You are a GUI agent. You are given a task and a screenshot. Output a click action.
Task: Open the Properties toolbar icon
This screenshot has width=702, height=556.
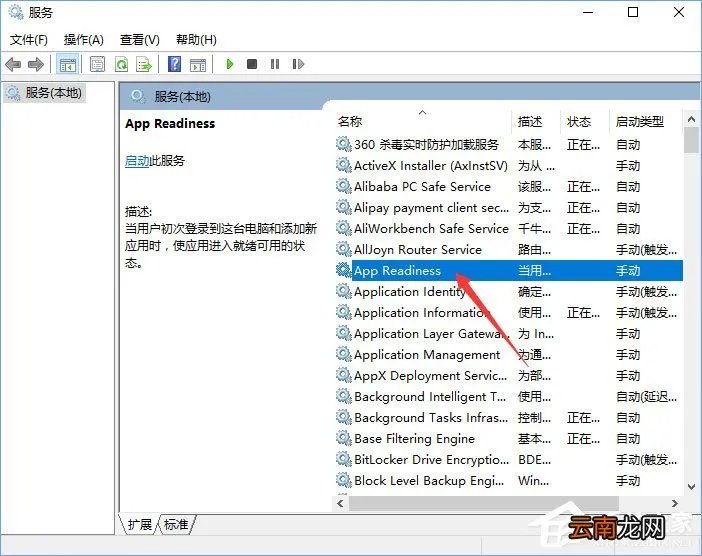click(x=97, y=64)
